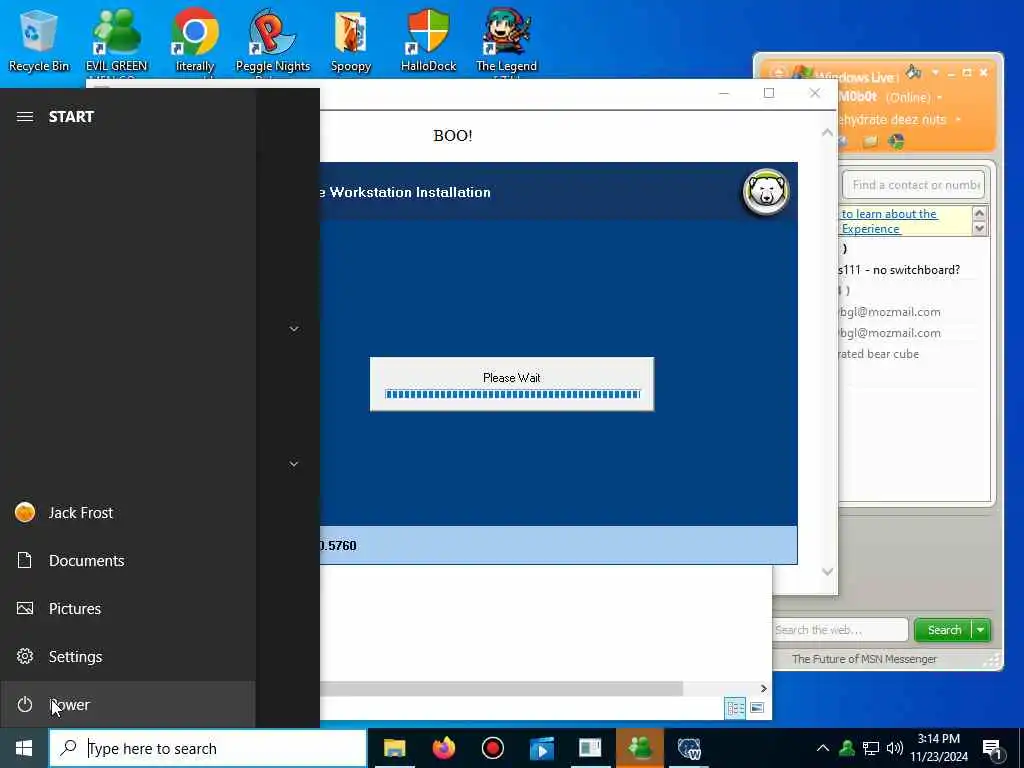Open The Legend desktop shortcut

tap(506, 40)
